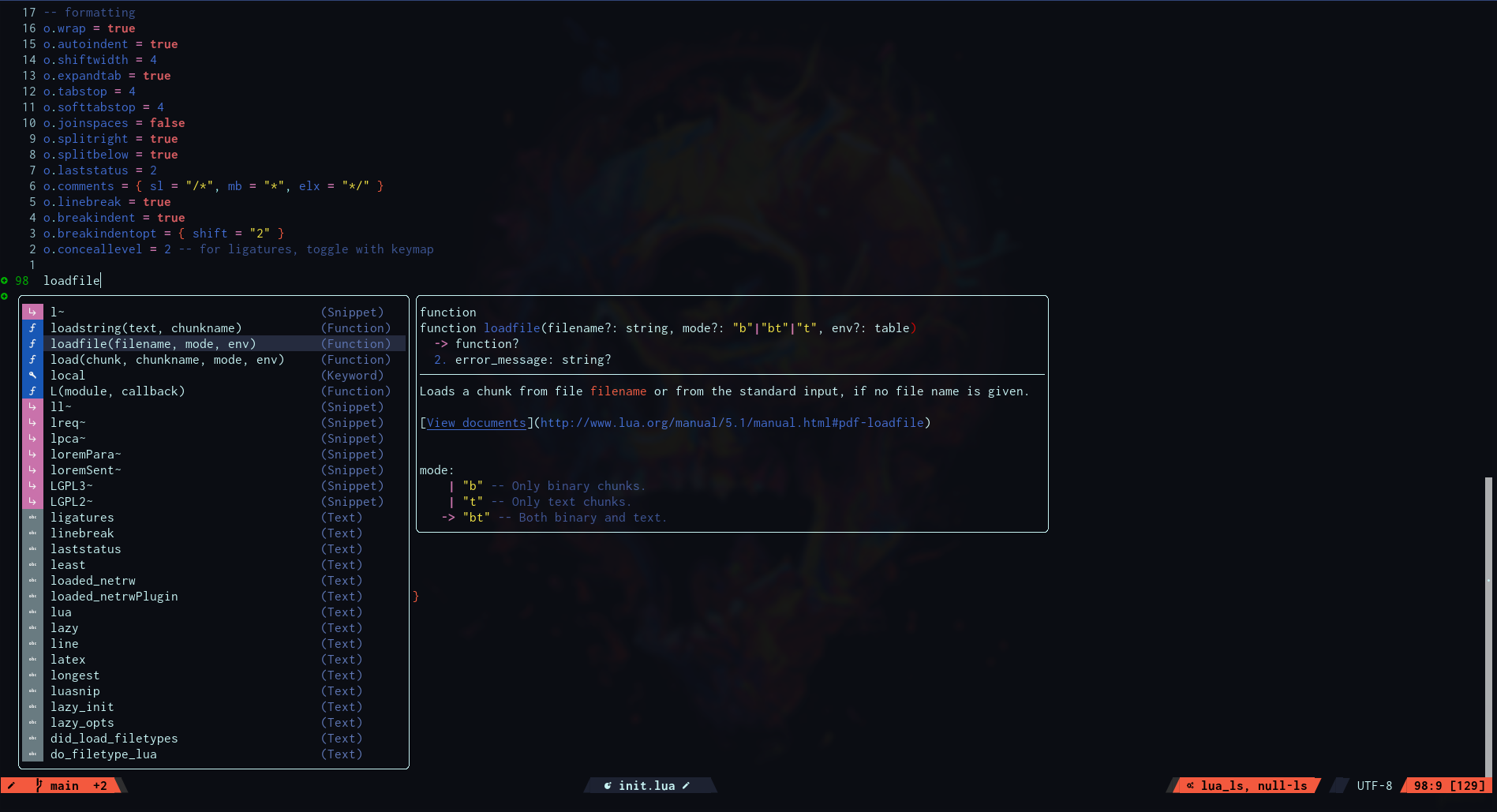
Task: Click the green diagnostic sign on line 98
Action: tap(5, 281)
